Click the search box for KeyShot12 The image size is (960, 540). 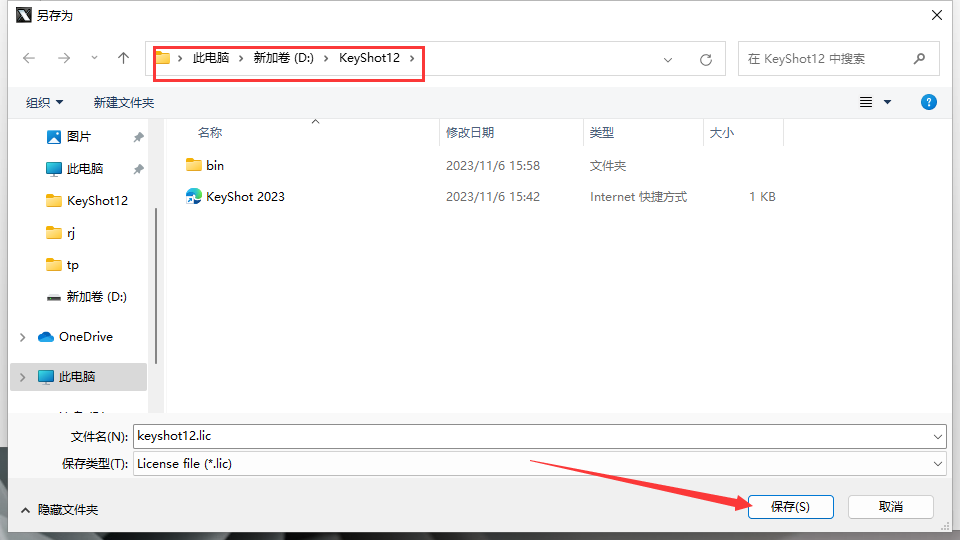838,59
